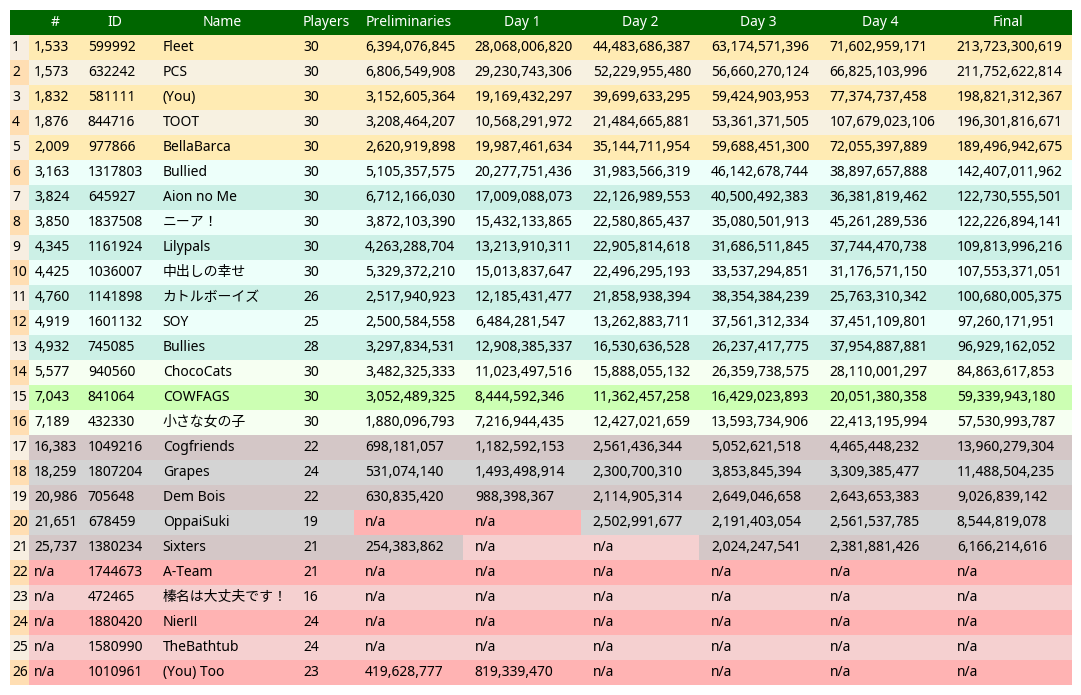Select ID cell 432330
The image size is (1081, 695).
(x=112, y=421)
